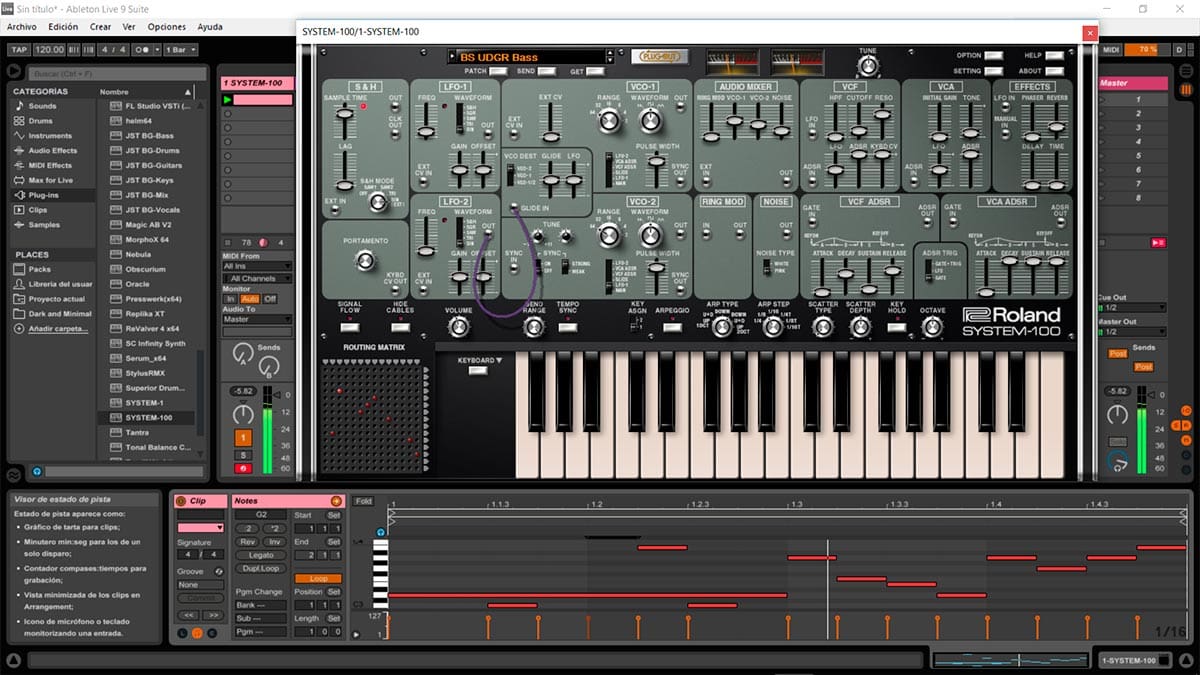Select Serum_x64 plug-in in list
Viewport: 1200px width, 675px height.
click(147, 358)
